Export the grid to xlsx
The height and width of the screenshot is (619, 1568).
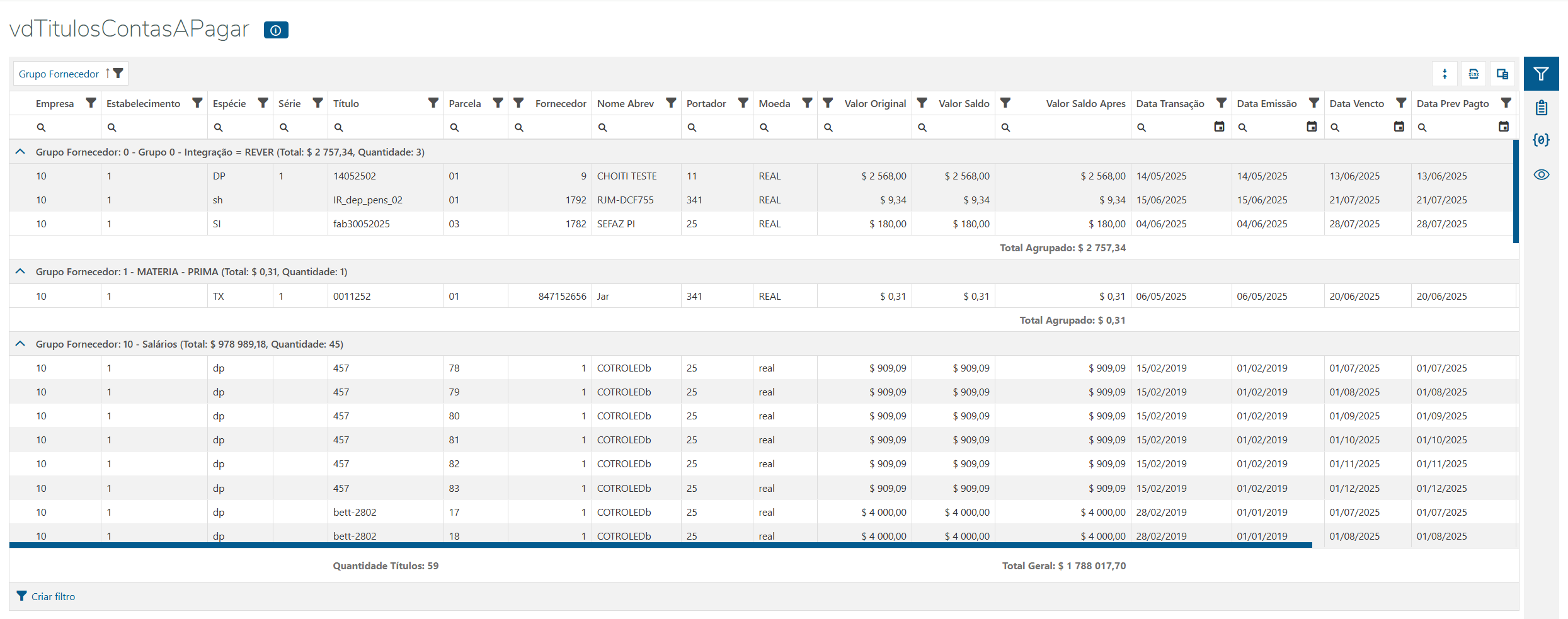[1474, 74]
